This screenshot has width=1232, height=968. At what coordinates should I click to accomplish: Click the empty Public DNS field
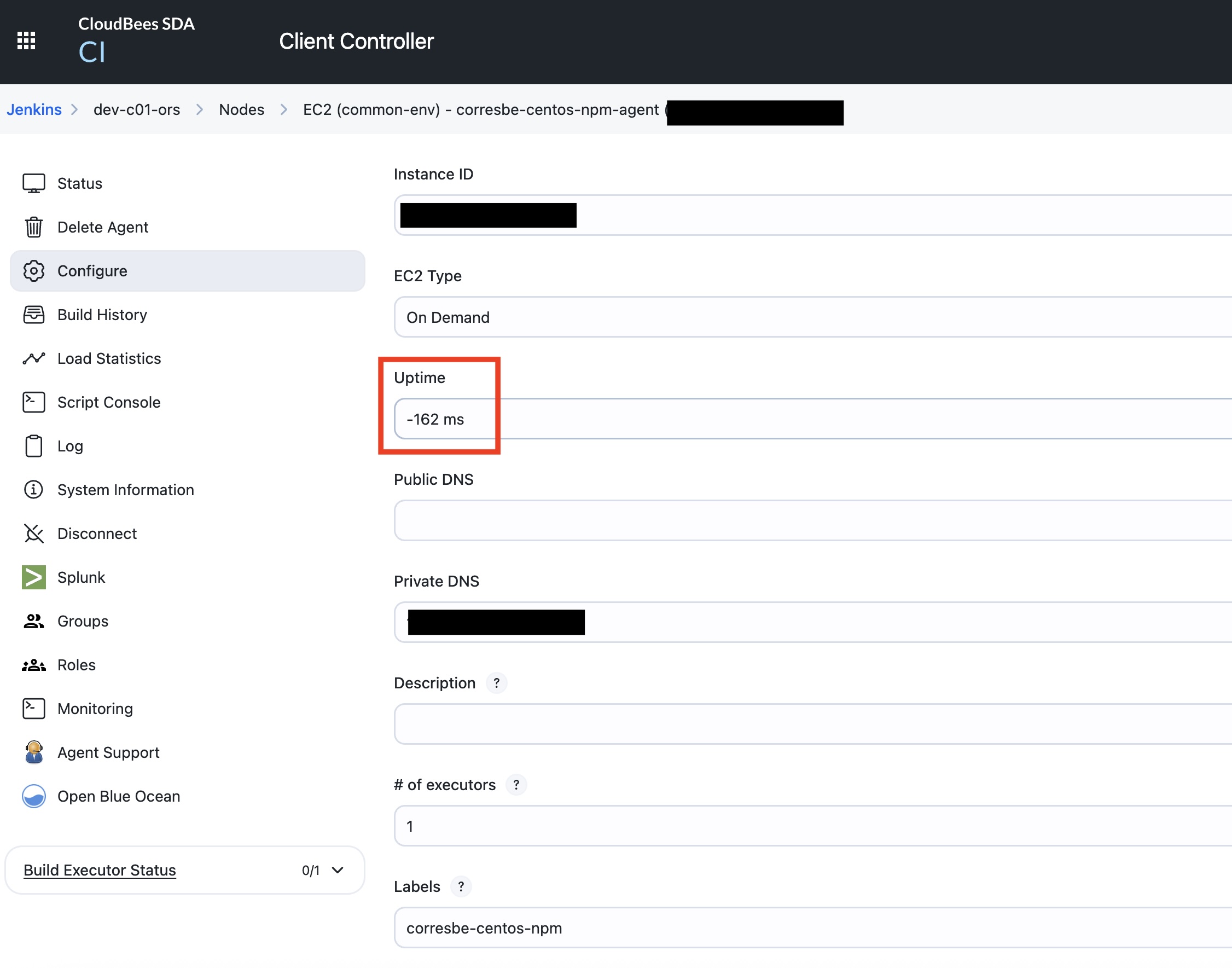coord(812,520)
